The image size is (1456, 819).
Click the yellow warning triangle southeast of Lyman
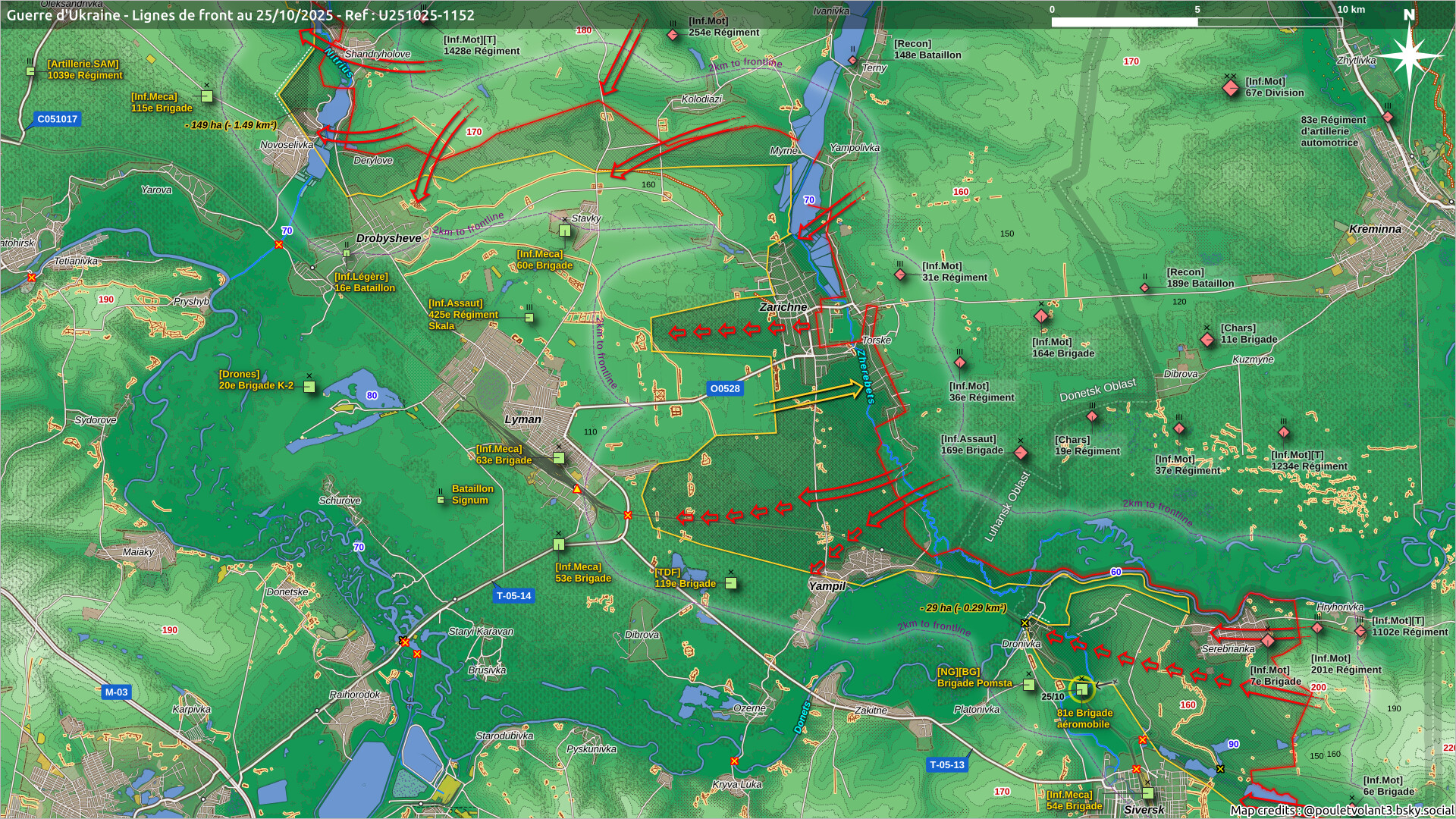point(577,489)
